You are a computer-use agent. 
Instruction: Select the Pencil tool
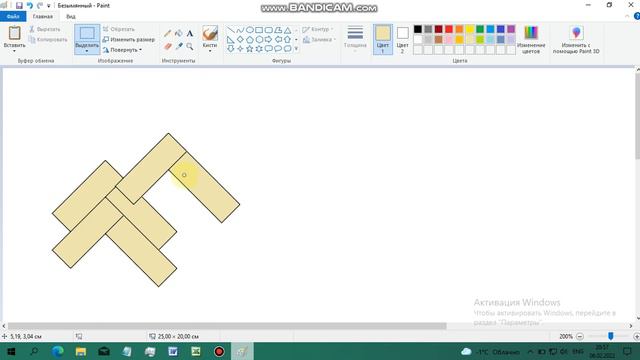point(167,34)
